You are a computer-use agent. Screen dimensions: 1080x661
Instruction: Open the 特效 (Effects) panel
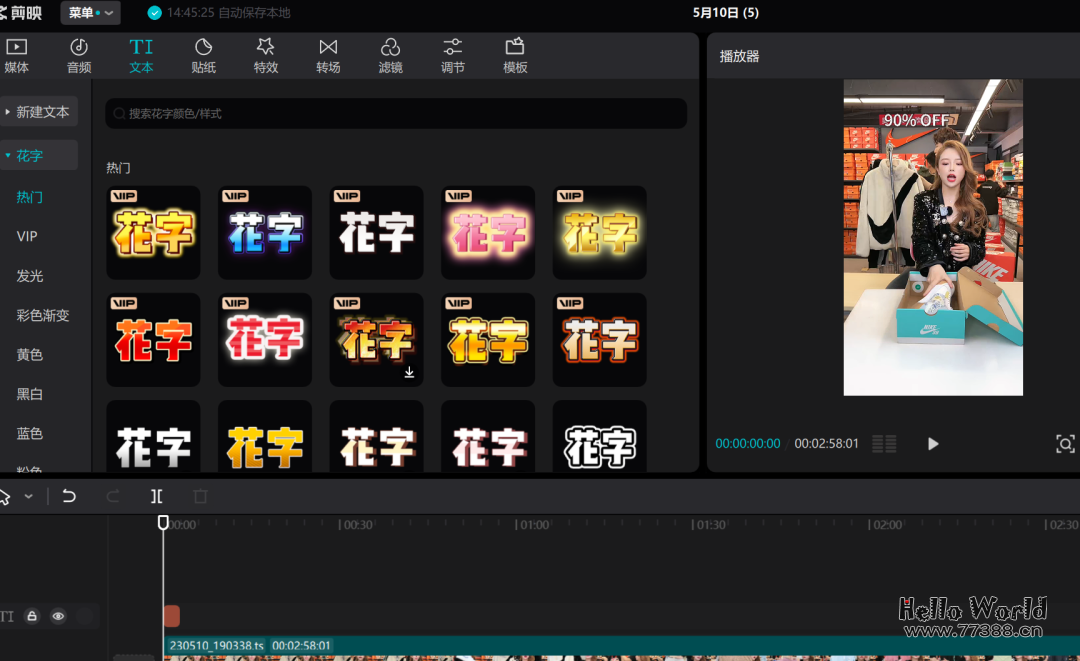[266, 54]
